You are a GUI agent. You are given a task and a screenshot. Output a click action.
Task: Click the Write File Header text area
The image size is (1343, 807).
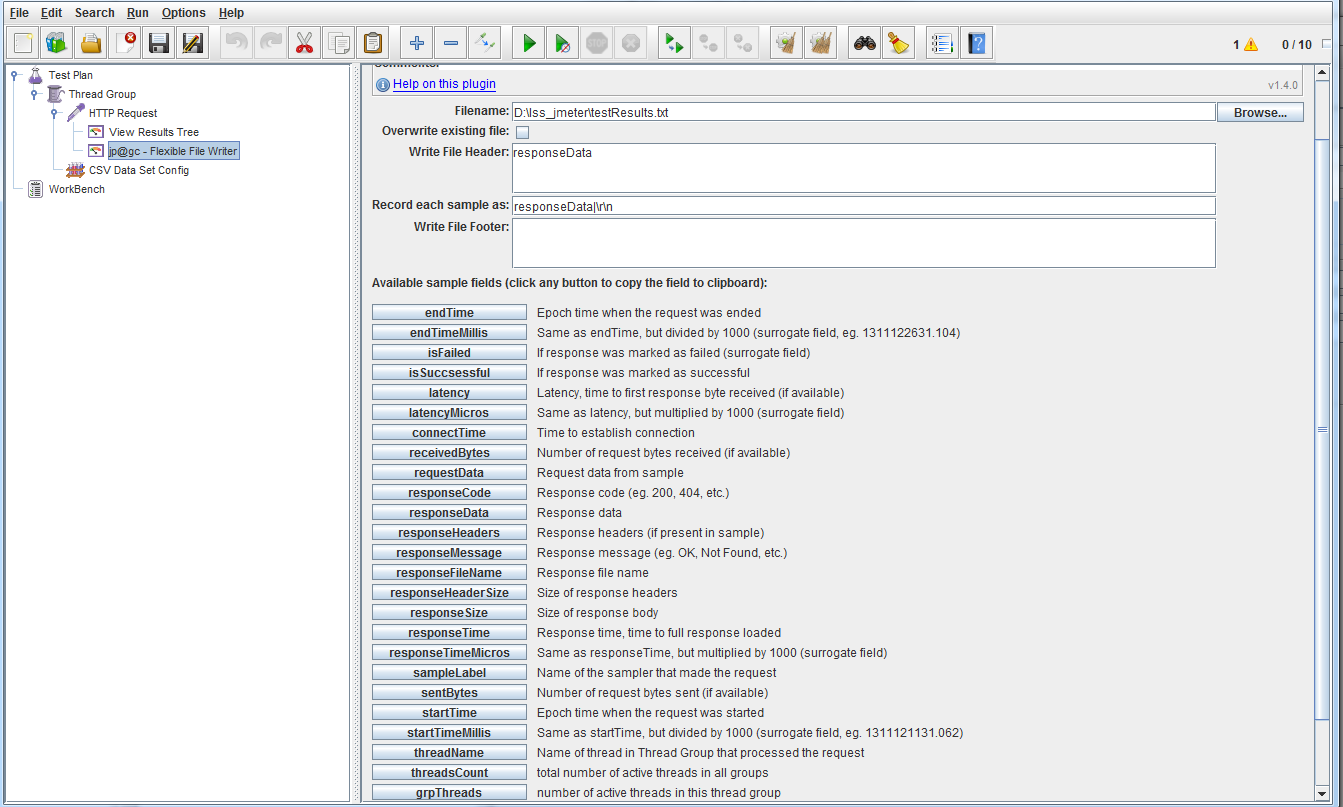click(x=863, y=168)
